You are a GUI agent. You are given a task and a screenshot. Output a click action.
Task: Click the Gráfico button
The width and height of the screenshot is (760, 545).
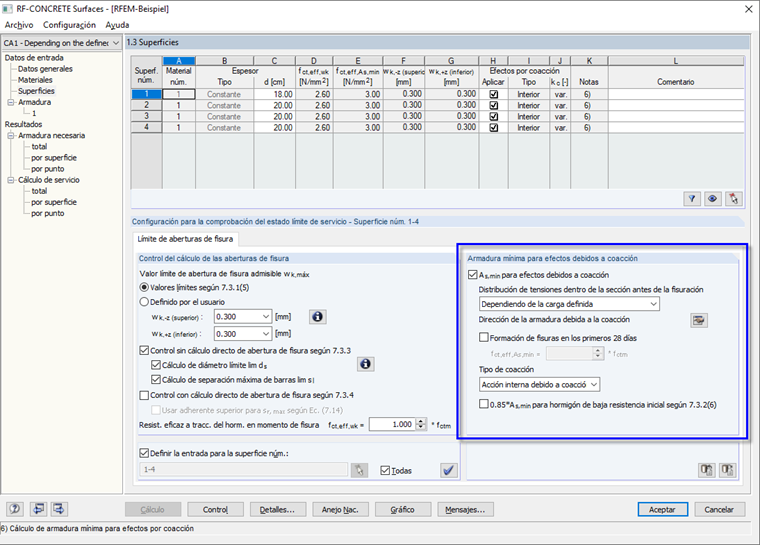tap(402, 509)
